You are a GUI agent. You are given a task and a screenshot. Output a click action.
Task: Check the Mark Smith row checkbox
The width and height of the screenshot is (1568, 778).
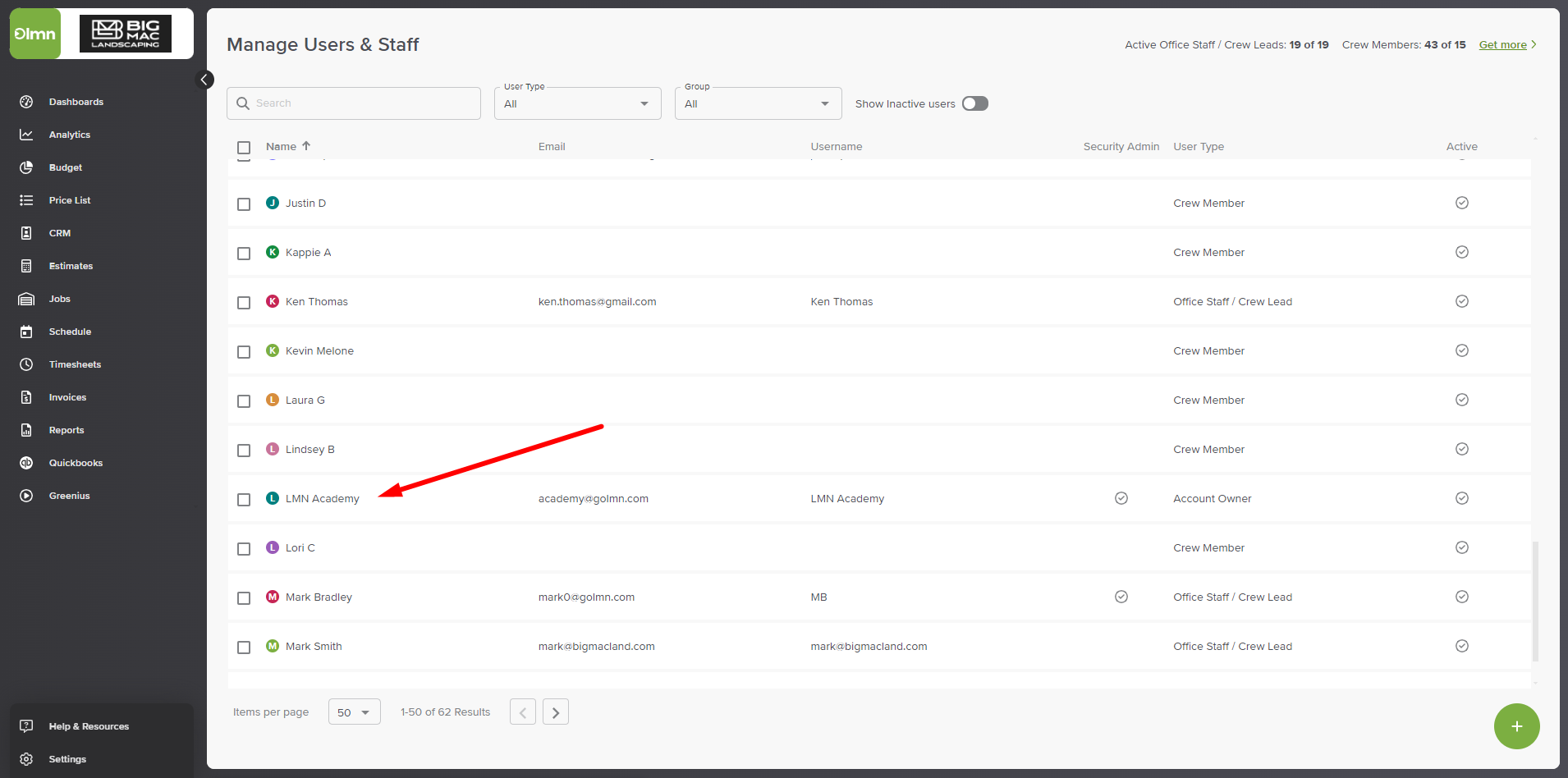coord(244,648)
